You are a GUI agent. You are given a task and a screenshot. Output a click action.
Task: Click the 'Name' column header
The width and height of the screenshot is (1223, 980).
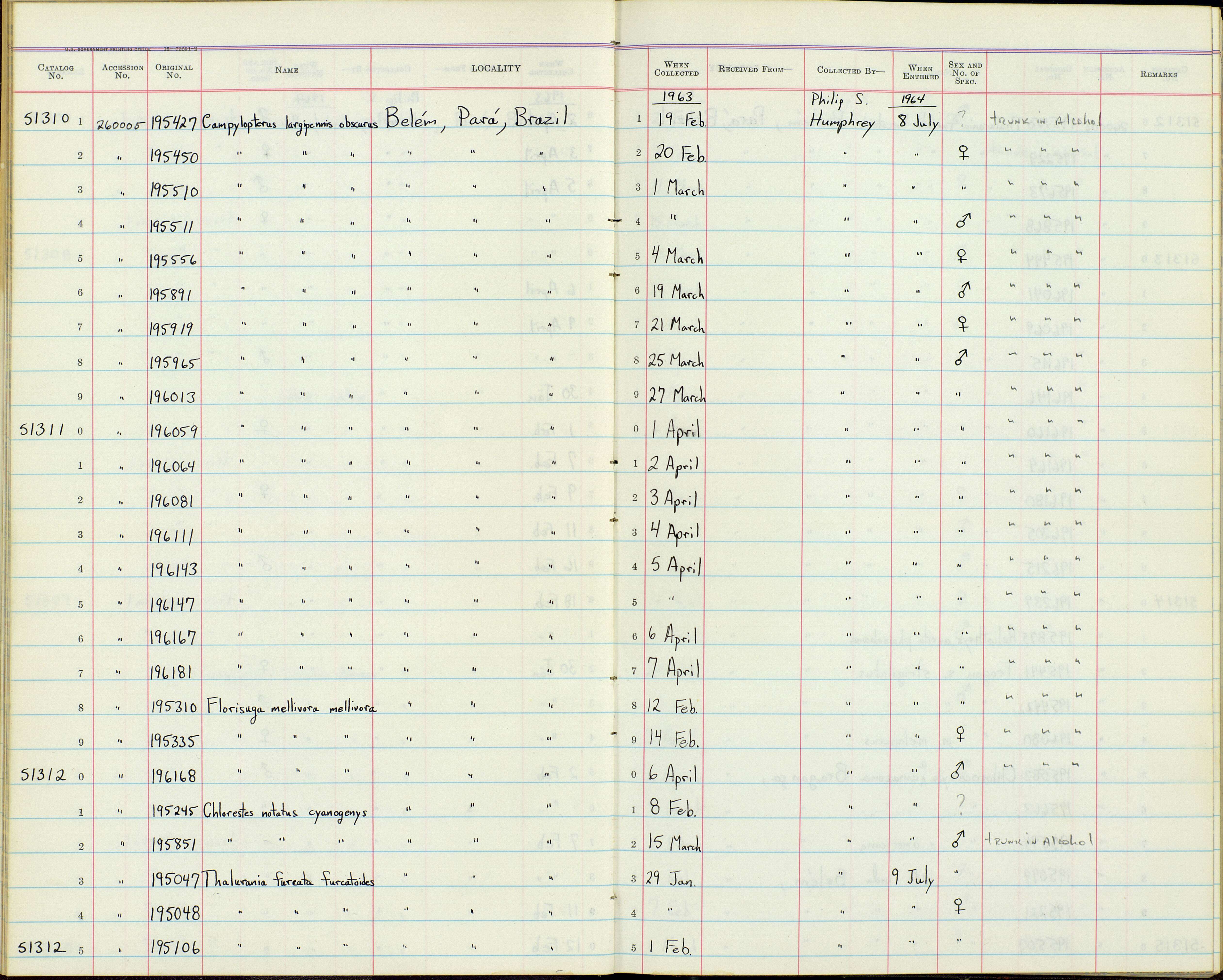[286, 70]
